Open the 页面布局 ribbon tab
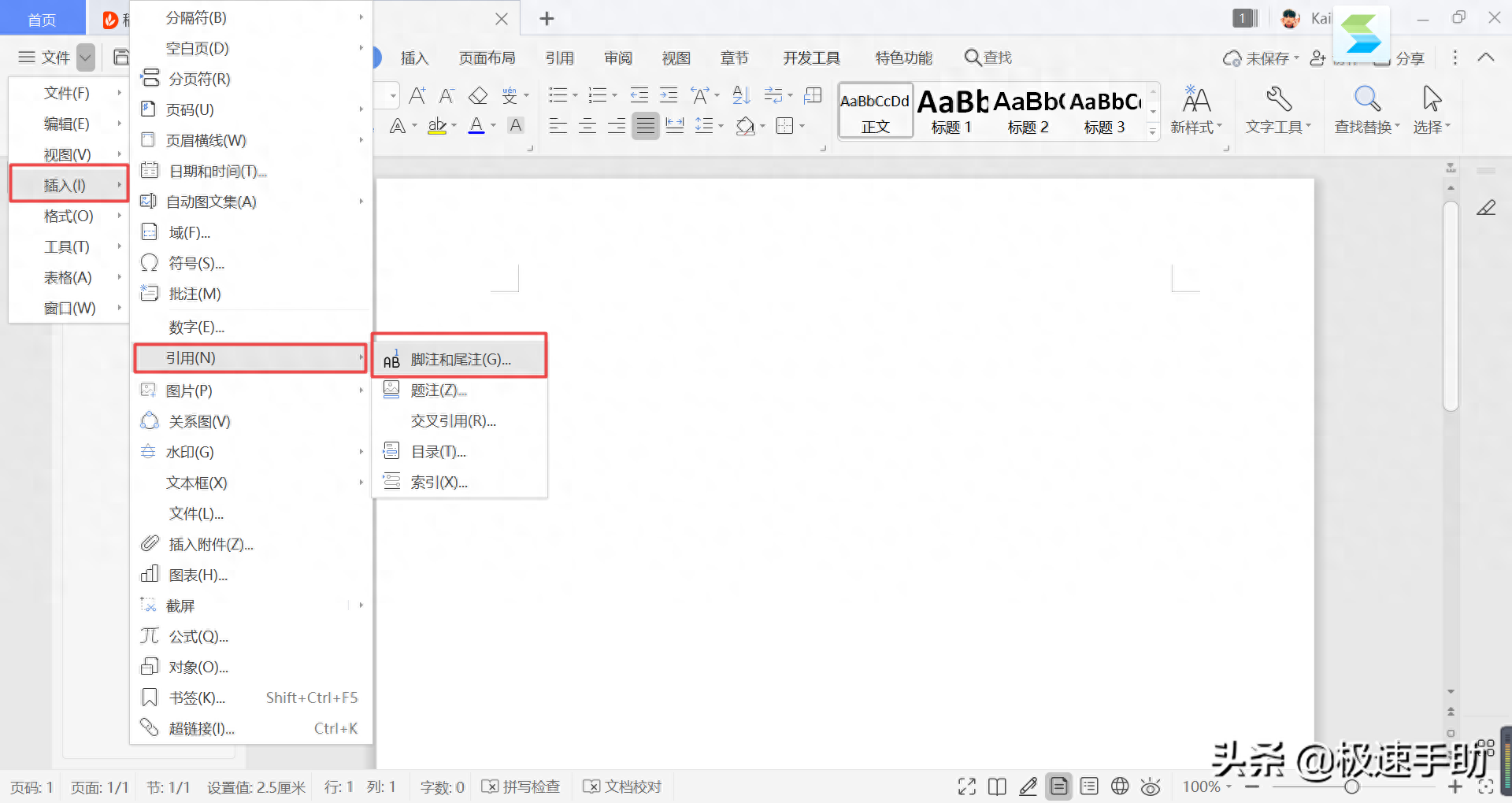The height and width of the screenshot is (803, 1512). pos(487,57)
